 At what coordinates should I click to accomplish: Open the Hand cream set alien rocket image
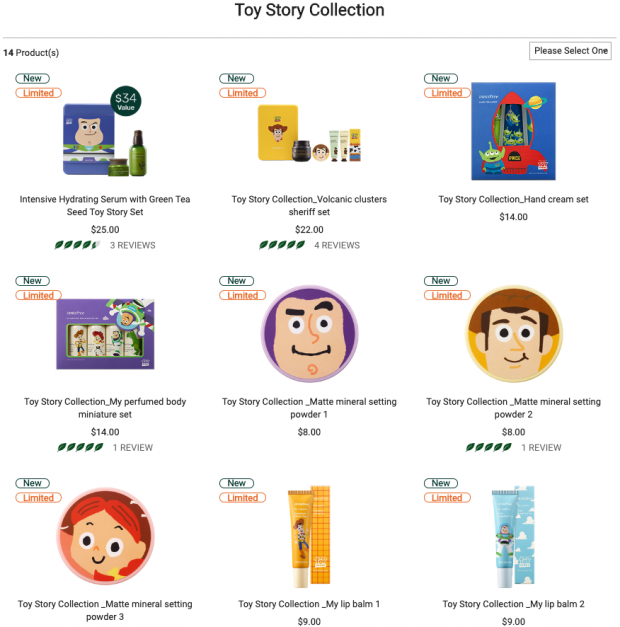[x=513, y=131]
